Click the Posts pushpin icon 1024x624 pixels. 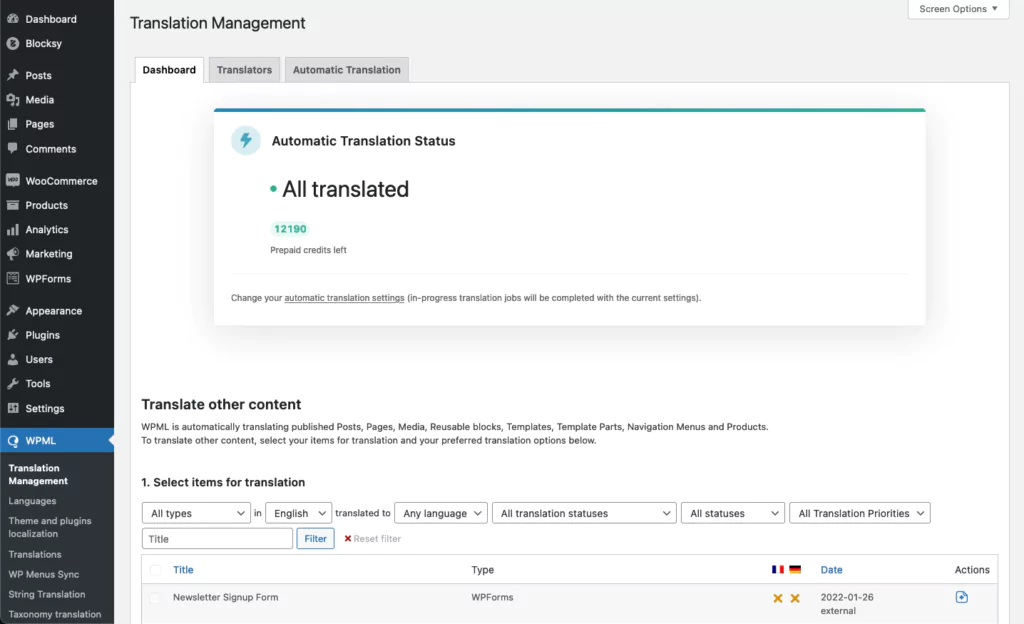12,75
